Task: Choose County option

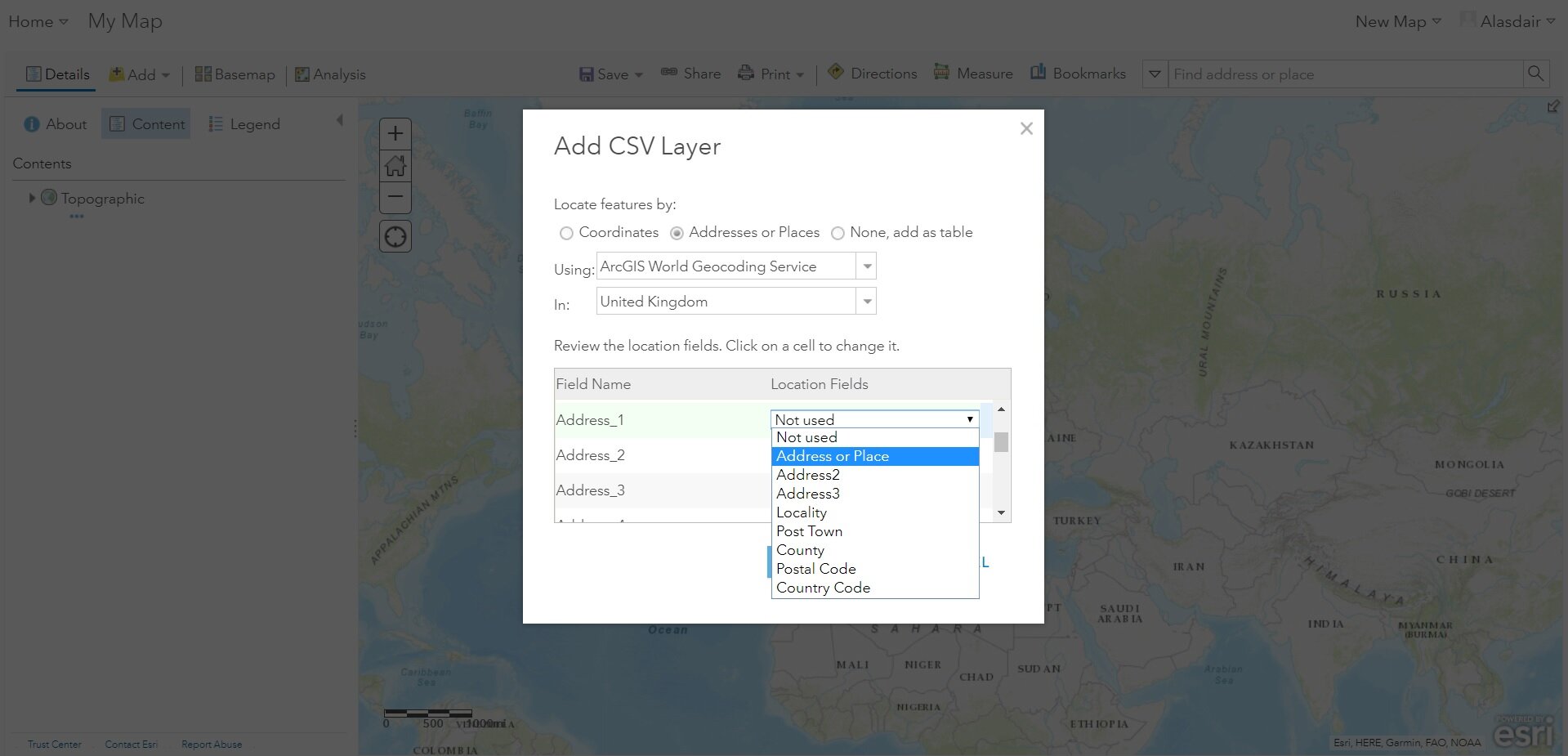Action: point(875,550)
